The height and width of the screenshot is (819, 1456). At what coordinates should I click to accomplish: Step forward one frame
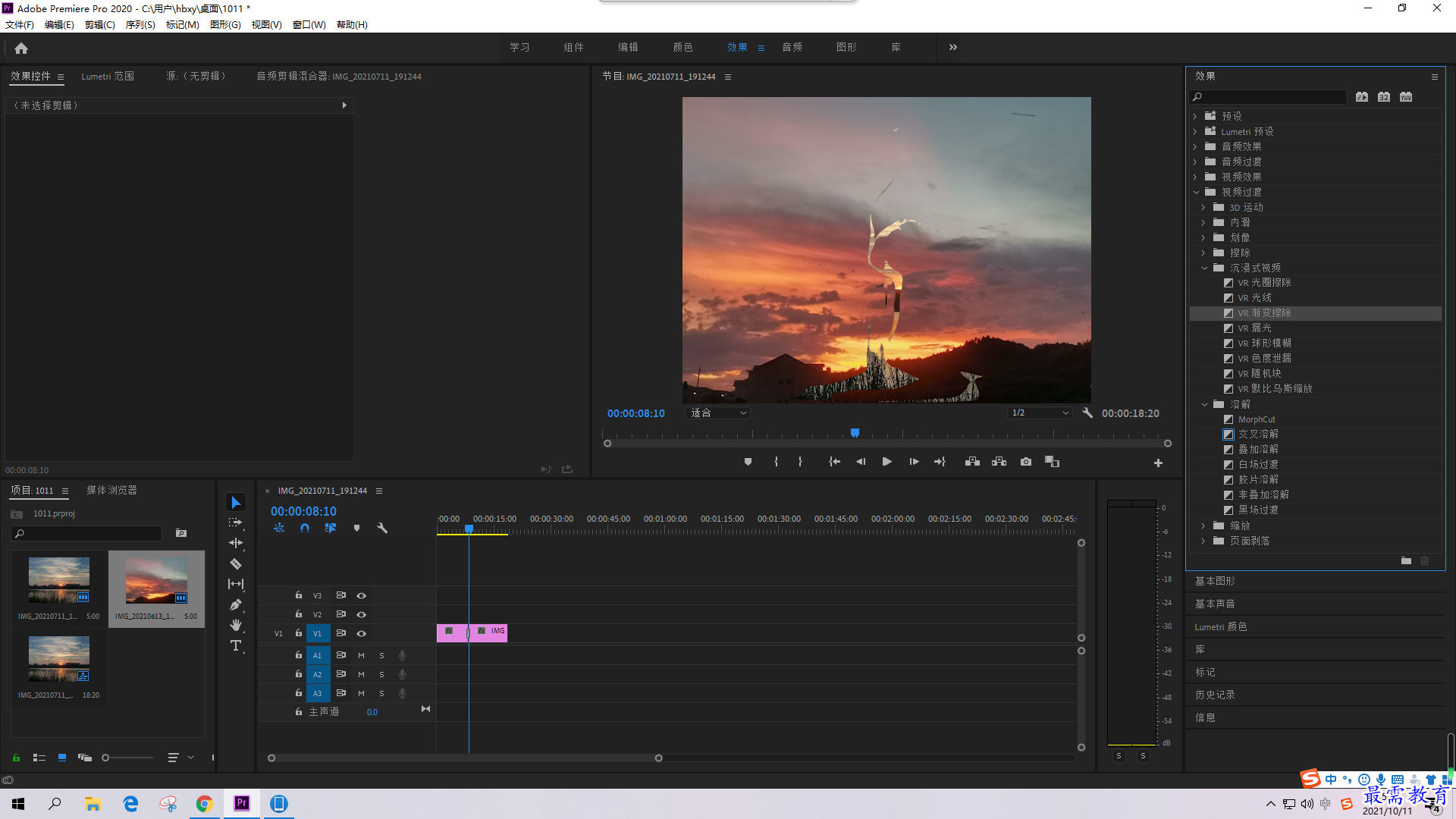[x=914, y=462]
